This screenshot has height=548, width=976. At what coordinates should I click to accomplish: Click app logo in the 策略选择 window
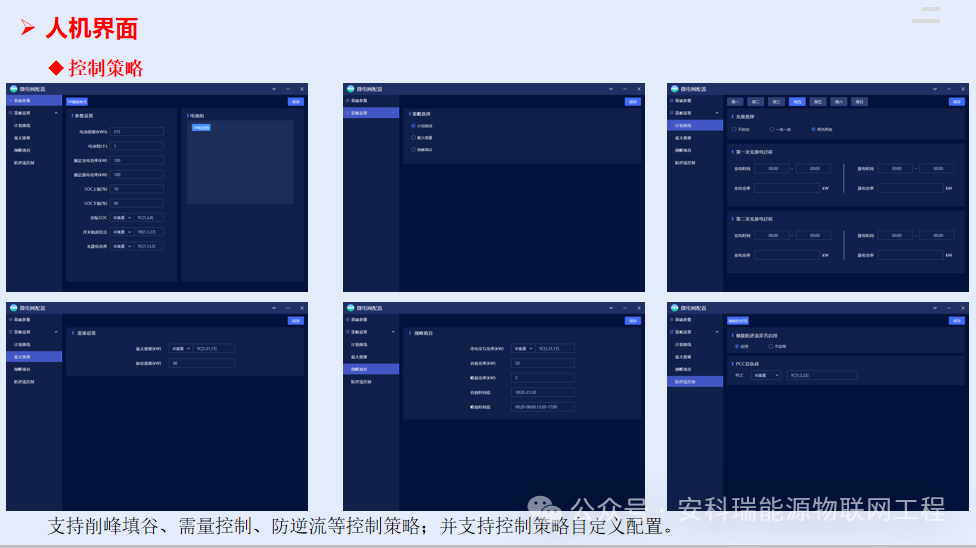click(350, 89)
